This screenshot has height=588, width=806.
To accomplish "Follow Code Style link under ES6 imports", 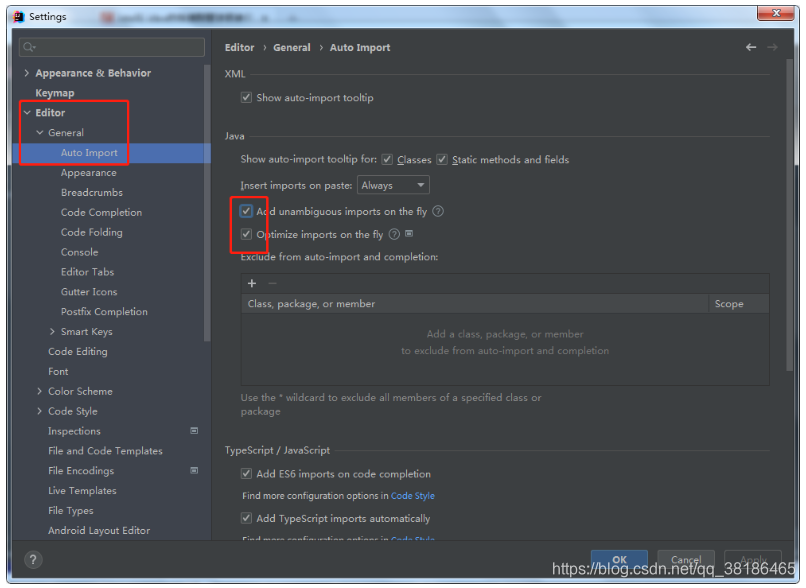I will pyautogui.click(x=413, y=495).
